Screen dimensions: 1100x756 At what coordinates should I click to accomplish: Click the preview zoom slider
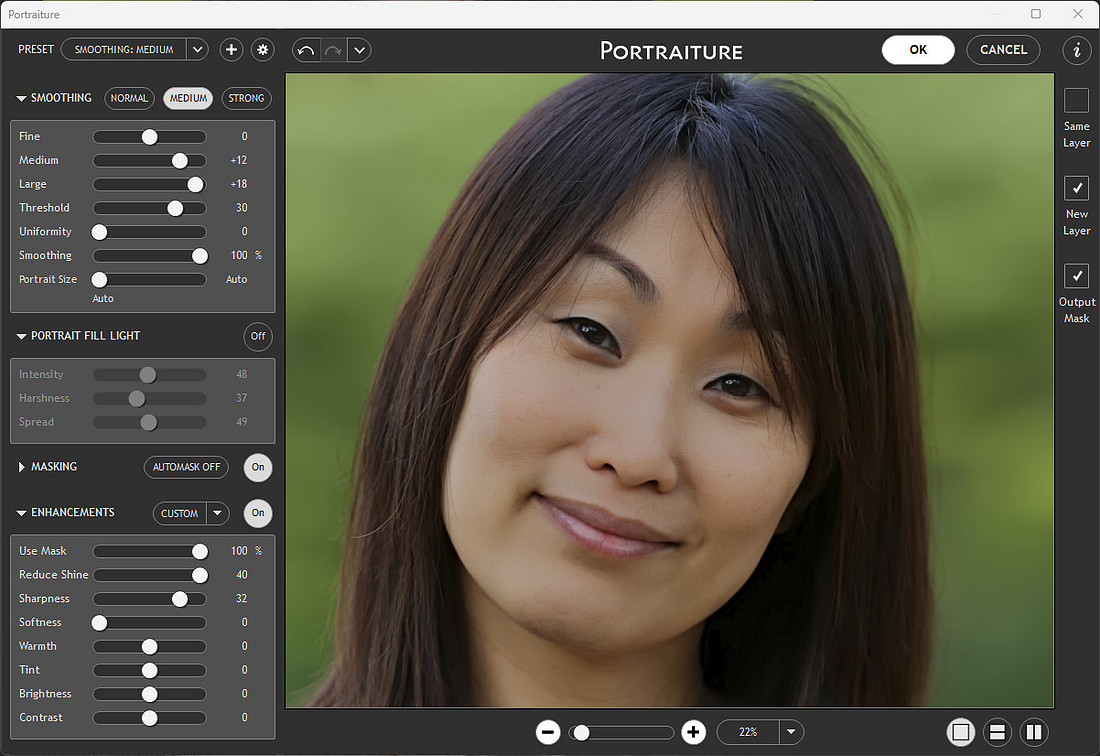tap(622, 733)
